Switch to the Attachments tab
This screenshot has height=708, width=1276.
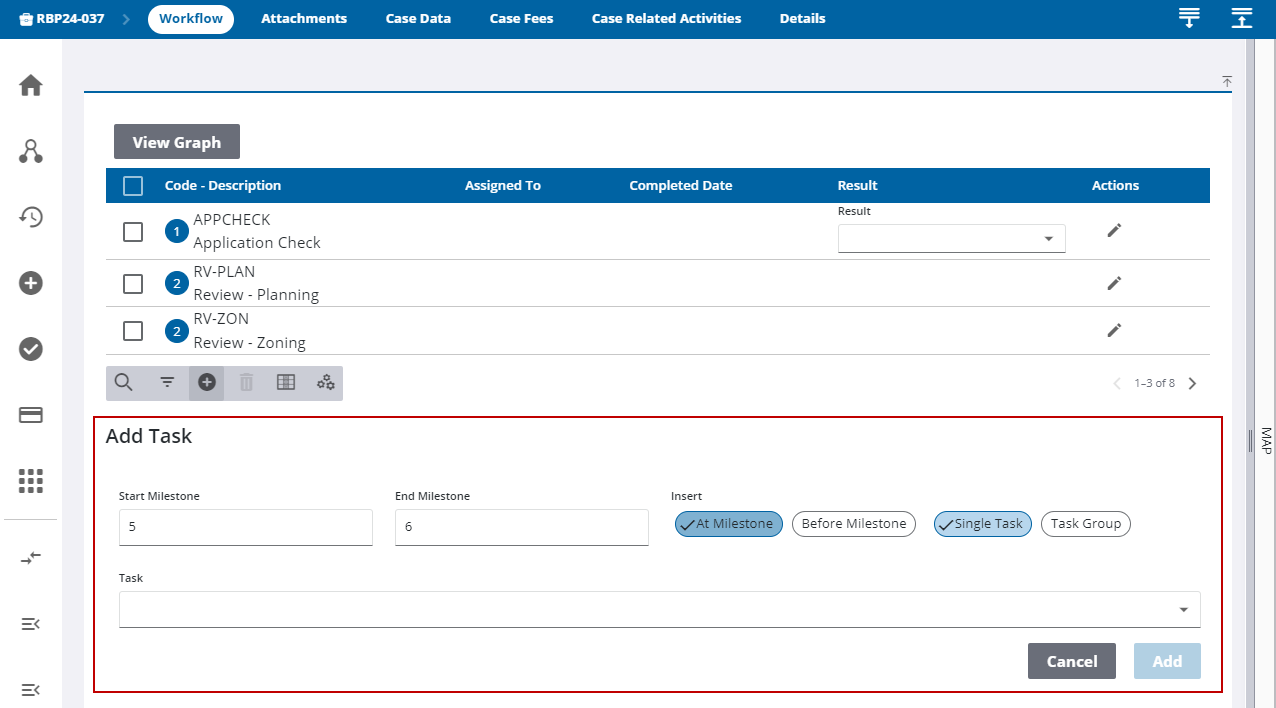pos(304,19)
